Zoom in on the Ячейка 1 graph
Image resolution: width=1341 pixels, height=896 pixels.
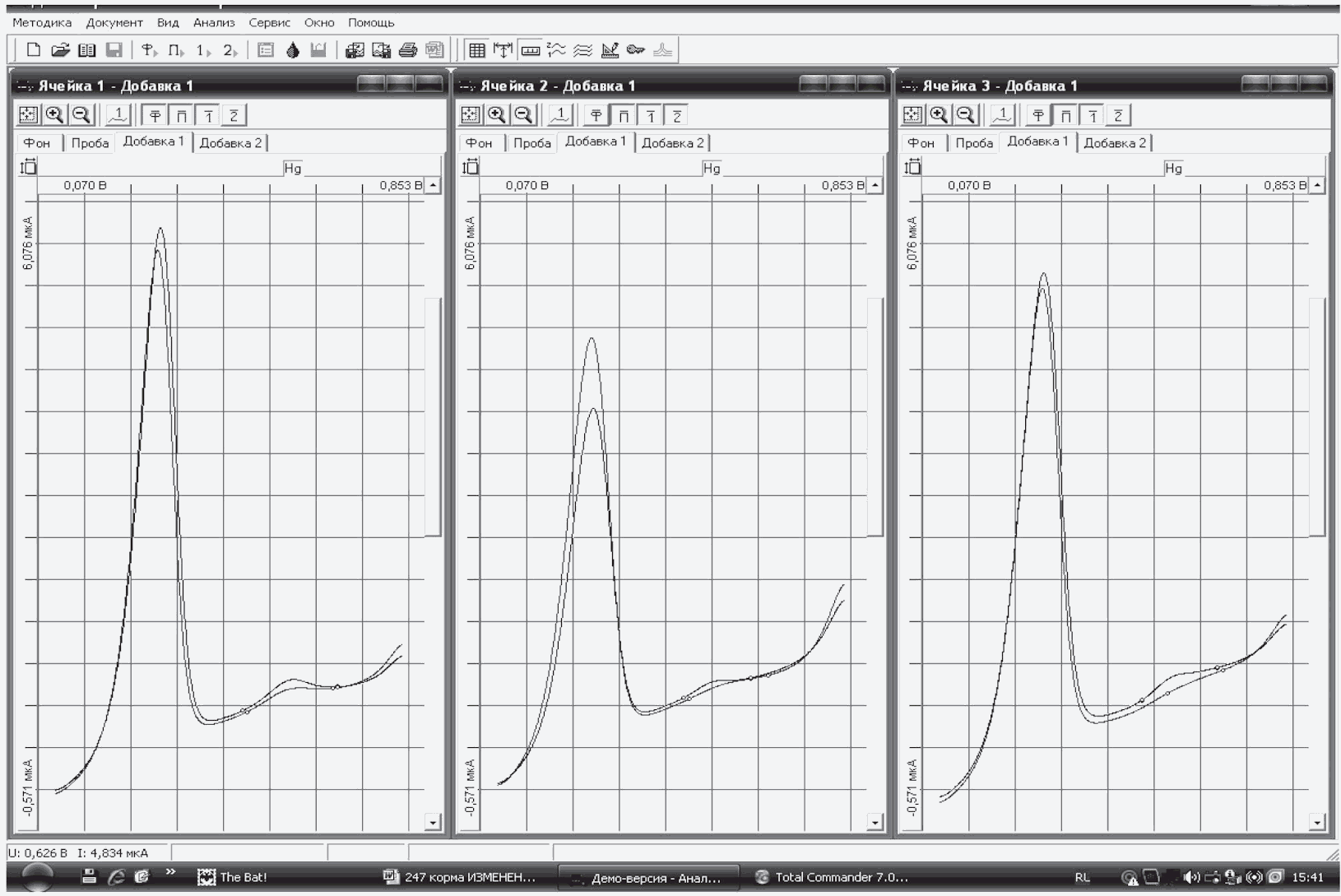(x=54, y=115)
